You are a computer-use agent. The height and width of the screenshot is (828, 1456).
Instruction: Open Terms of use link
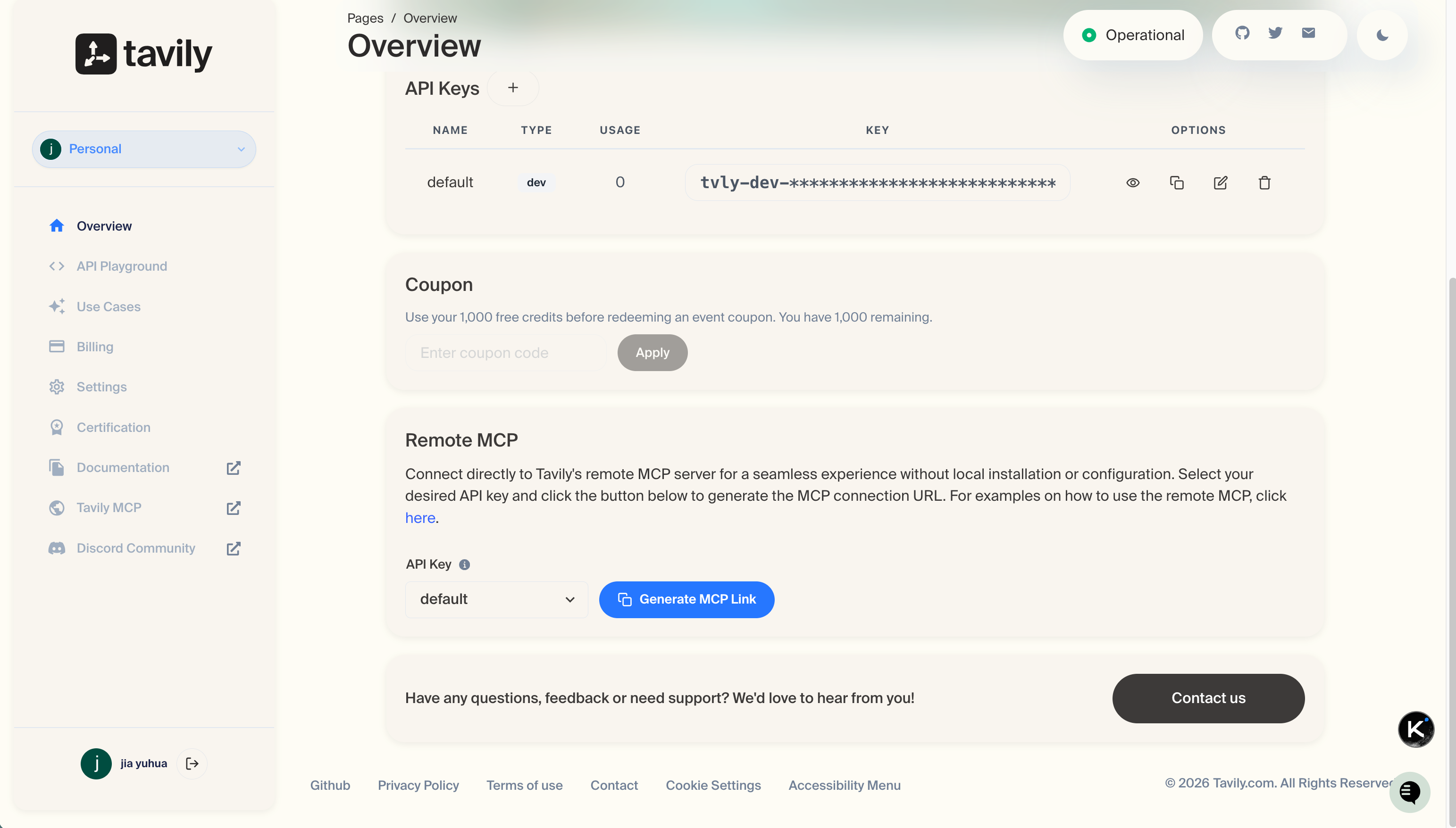click(x=524, y=786)
